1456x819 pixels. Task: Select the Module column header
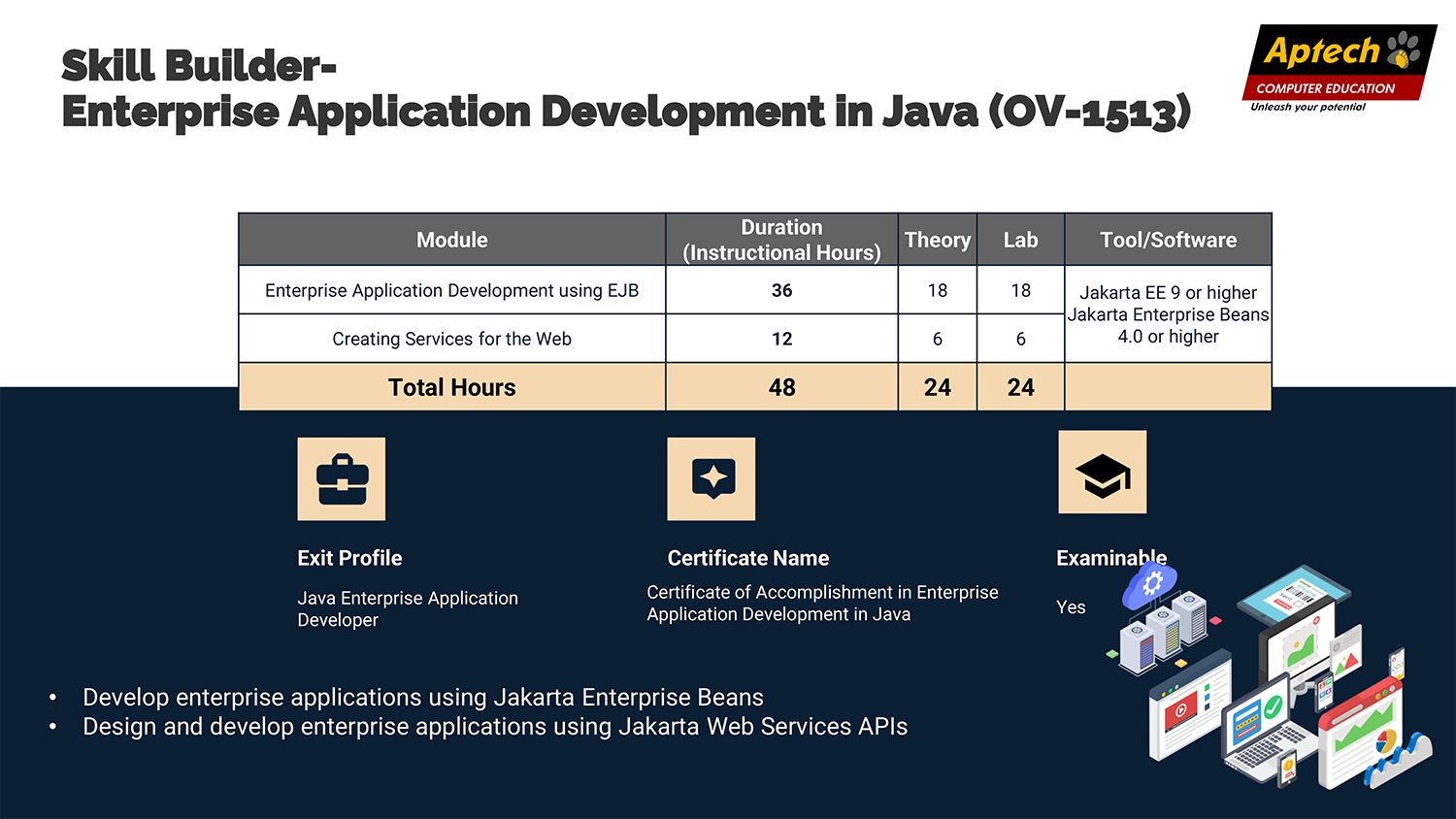pyautogui.click(x=451, y=240)
